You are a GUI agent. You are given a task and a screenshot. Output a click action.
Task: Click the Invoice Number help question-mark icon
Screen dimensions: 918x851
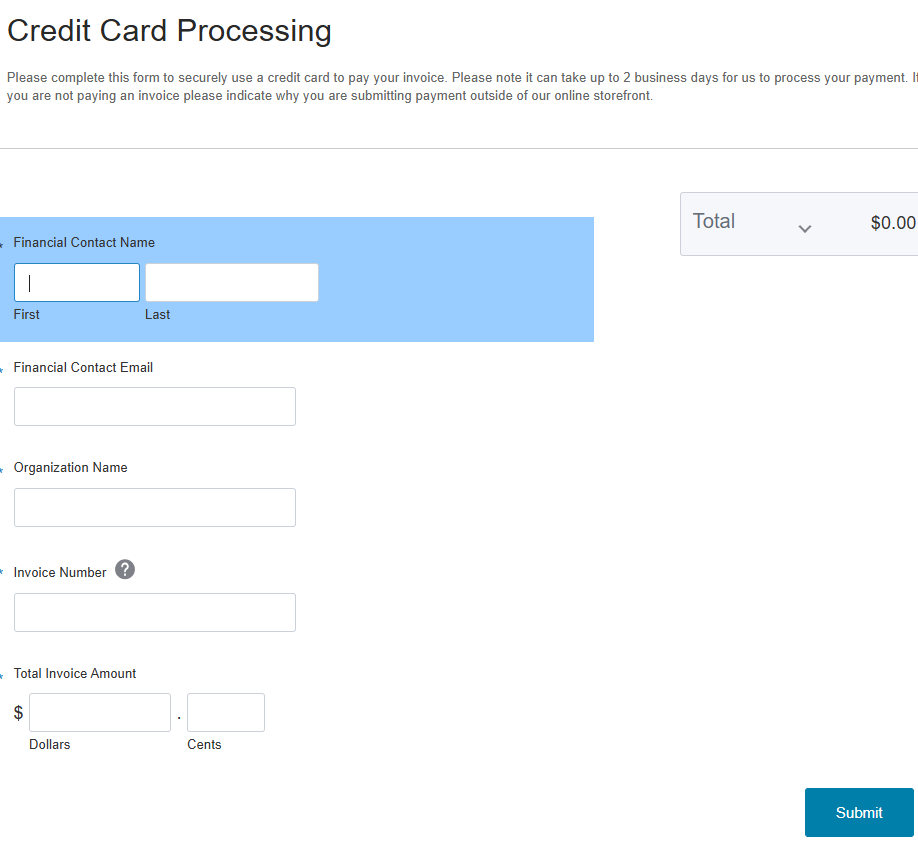coord(125,569)
